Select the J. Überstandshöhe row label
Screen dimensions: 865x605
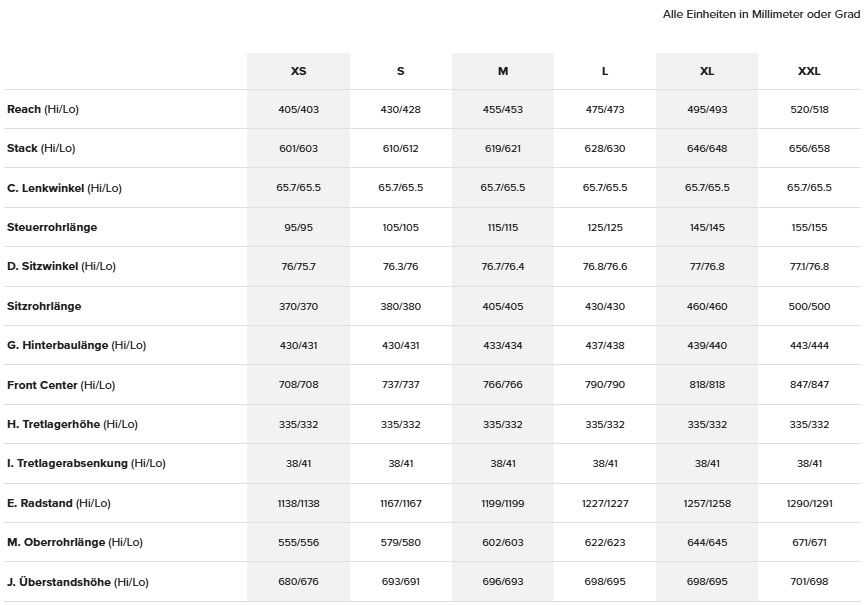pos(78,582)
